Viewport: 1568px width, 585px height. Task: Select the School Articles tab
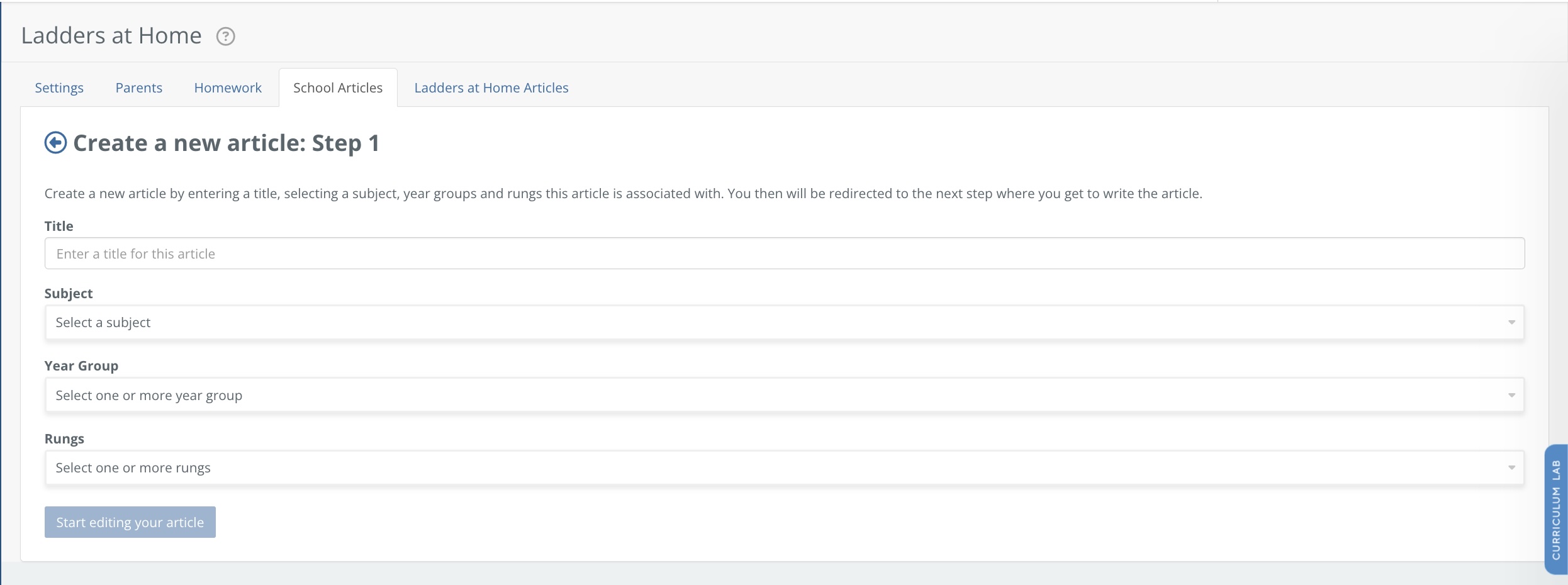(x=338, y=88)
